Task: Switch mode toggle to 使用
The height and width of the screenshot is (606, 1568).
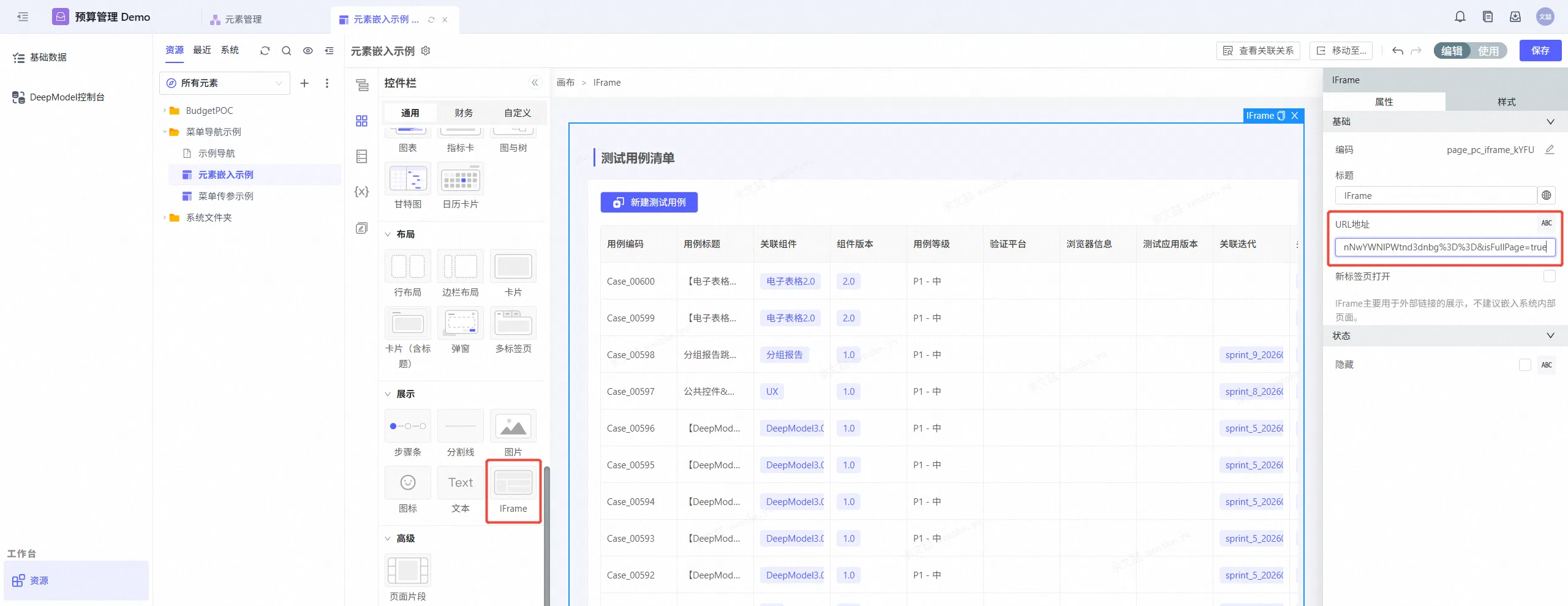Action: pos(1488,51)
